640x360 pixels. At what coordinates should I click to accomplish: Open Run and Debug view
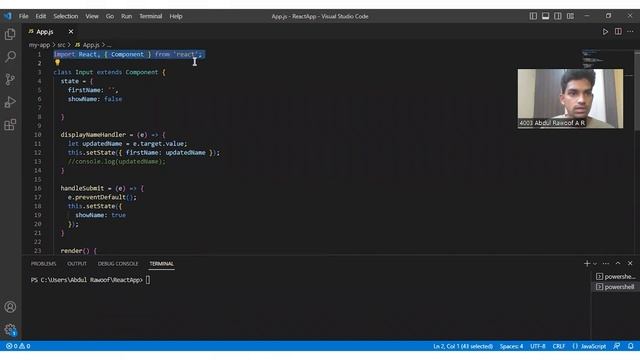(10, 102)
